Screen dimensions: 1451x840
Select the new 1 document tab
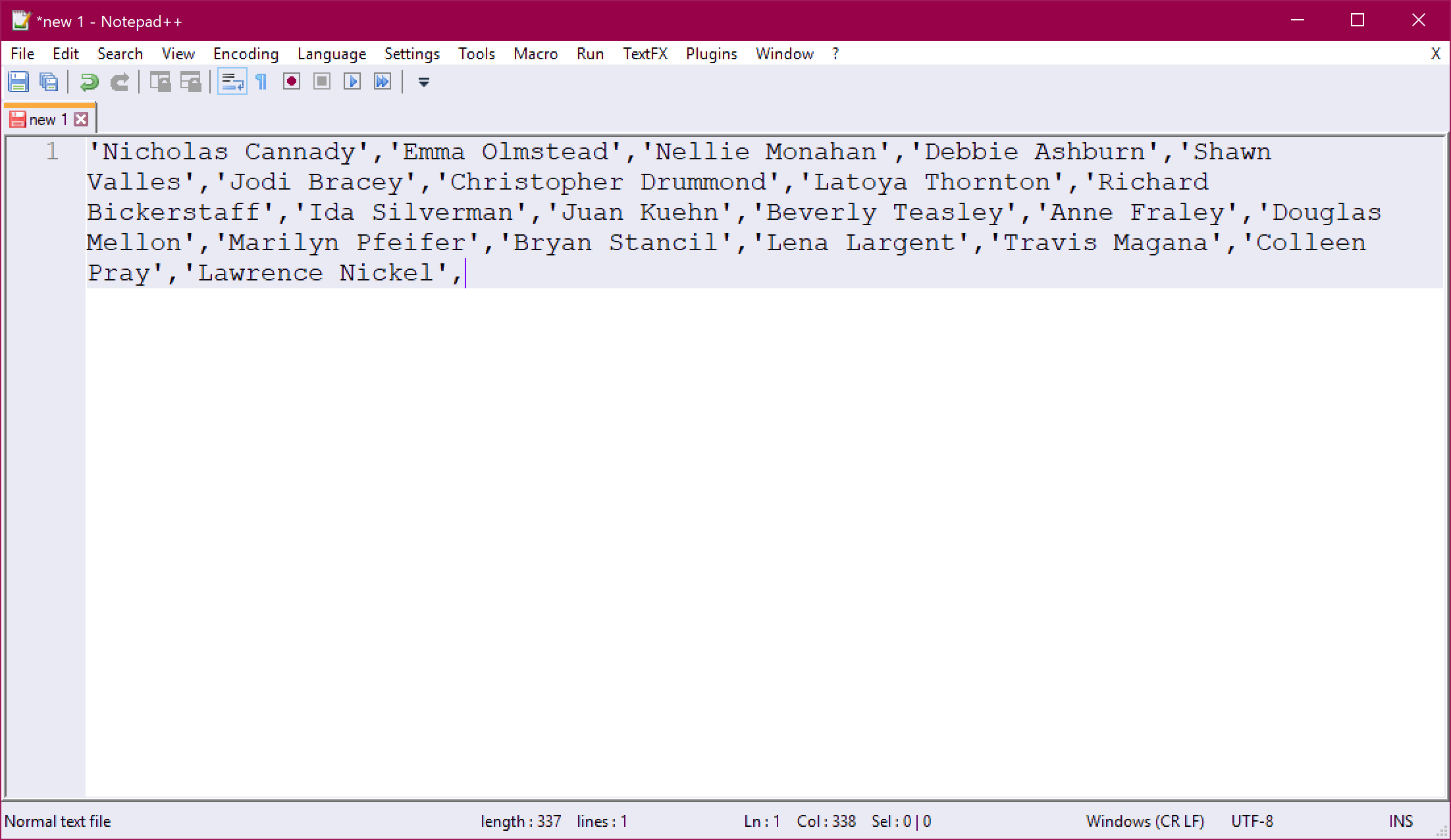[47, 120]
